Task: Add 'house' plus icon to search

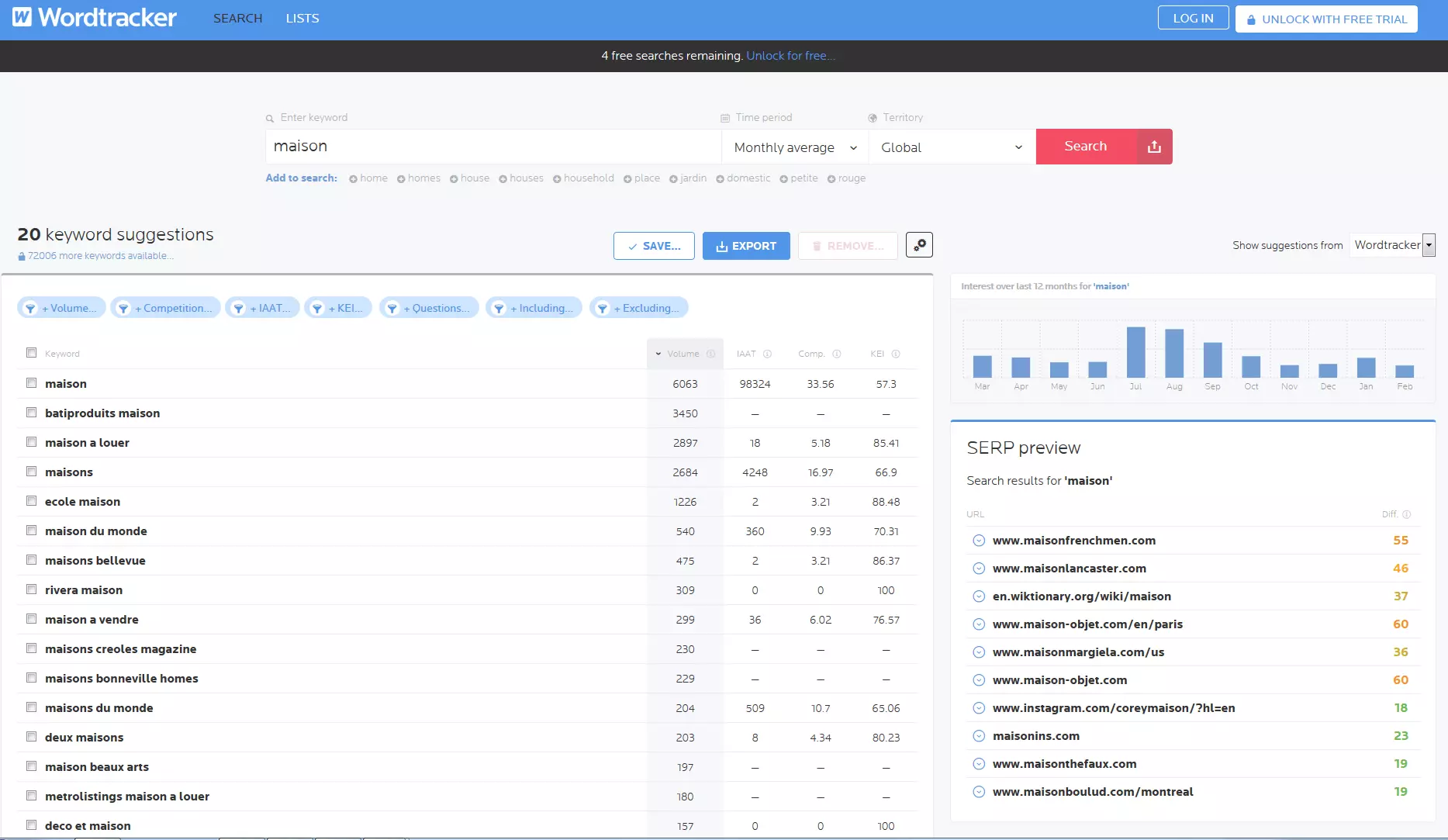Action: tap(454, 179)
